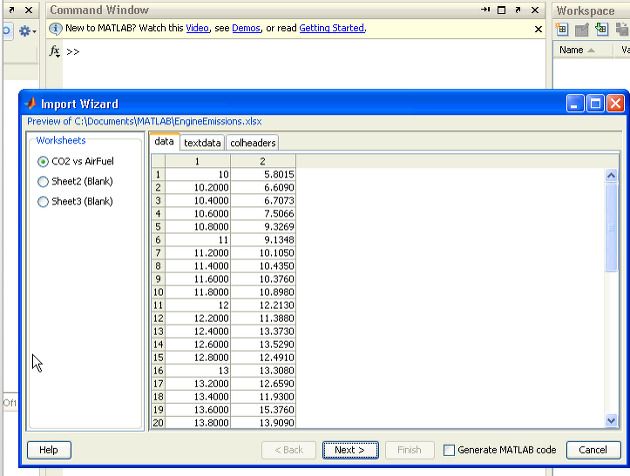Click cell with value 10.2000
The image size is (630, 476).
click(x=198, y=188)
